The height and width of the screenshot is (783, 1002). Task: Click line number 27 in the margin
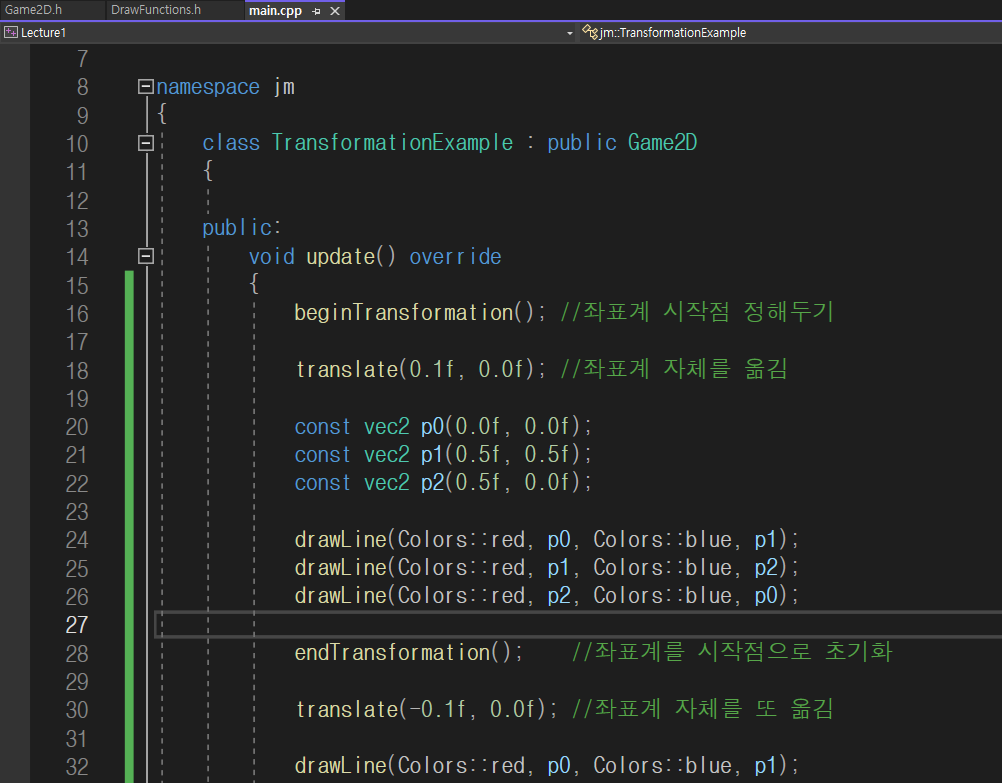[77, 624]
